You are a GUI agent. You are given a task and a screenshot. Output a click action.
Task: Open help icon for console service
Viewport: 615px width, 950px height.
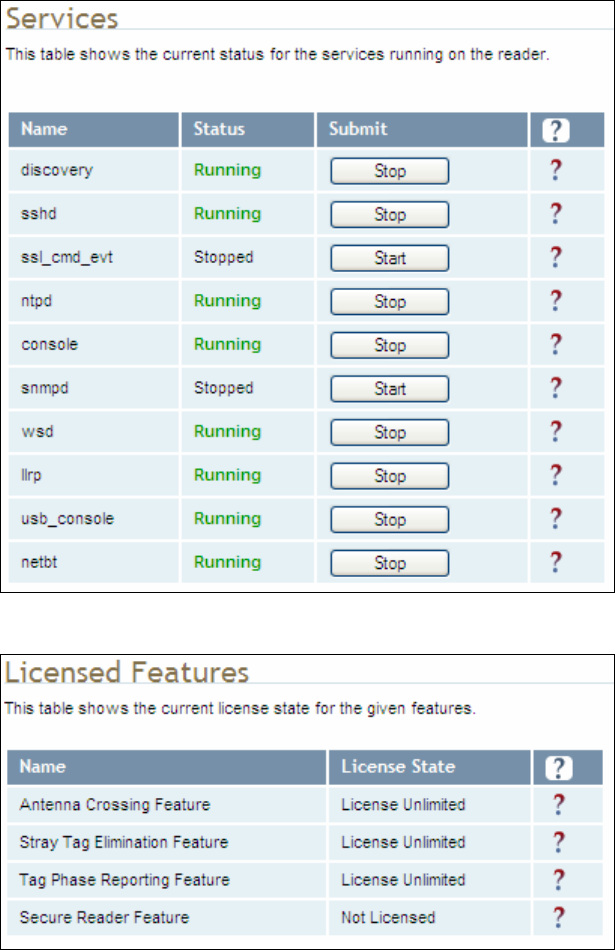[x=556, y=345]
